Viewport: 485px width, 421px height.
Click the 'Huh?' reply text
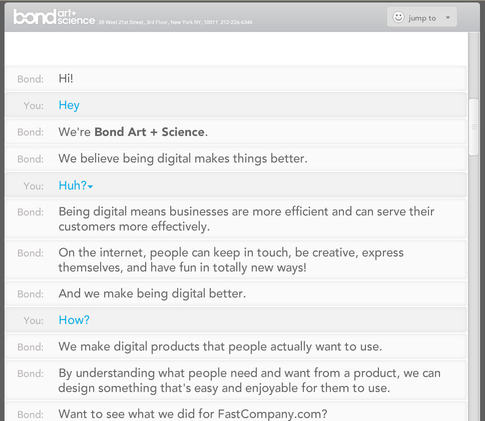coord(73,185)
